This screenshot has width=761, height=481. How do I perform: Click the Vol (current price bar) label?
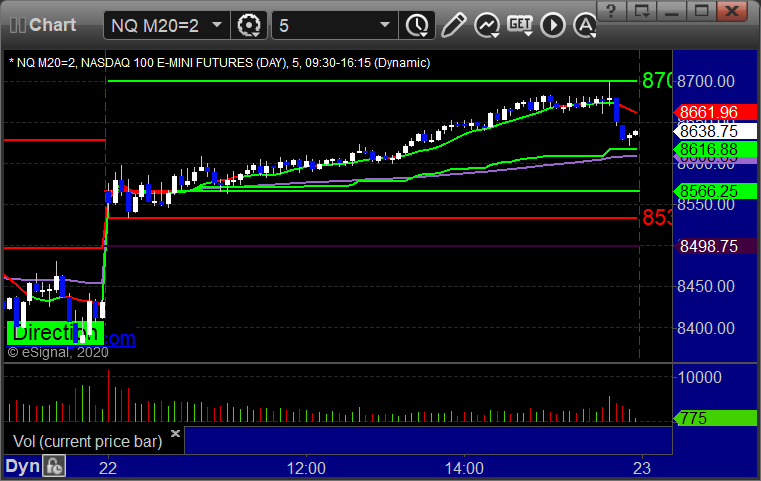point(87,441)
